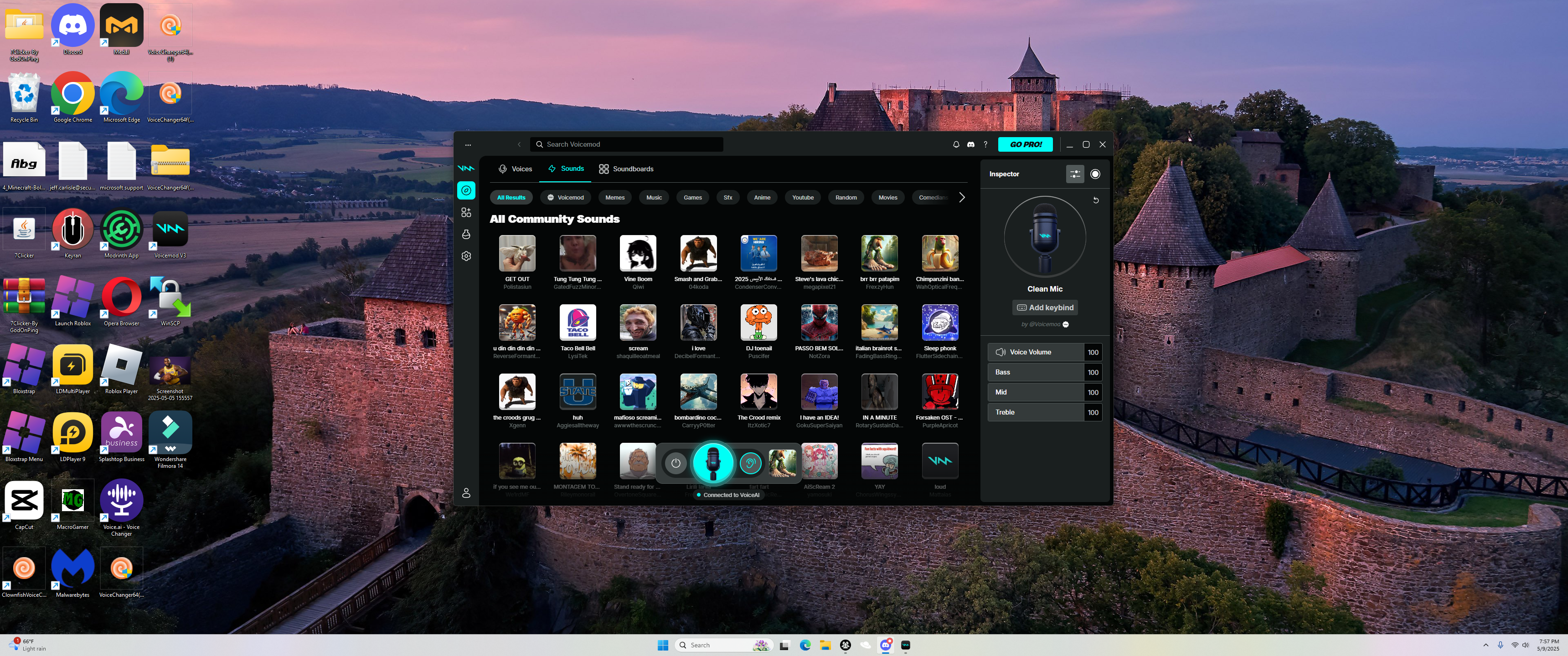This screenshot has height=656, width=1568.
Task: Toggle the circular record button in Inspector
Action: (x=1095, y=174)
